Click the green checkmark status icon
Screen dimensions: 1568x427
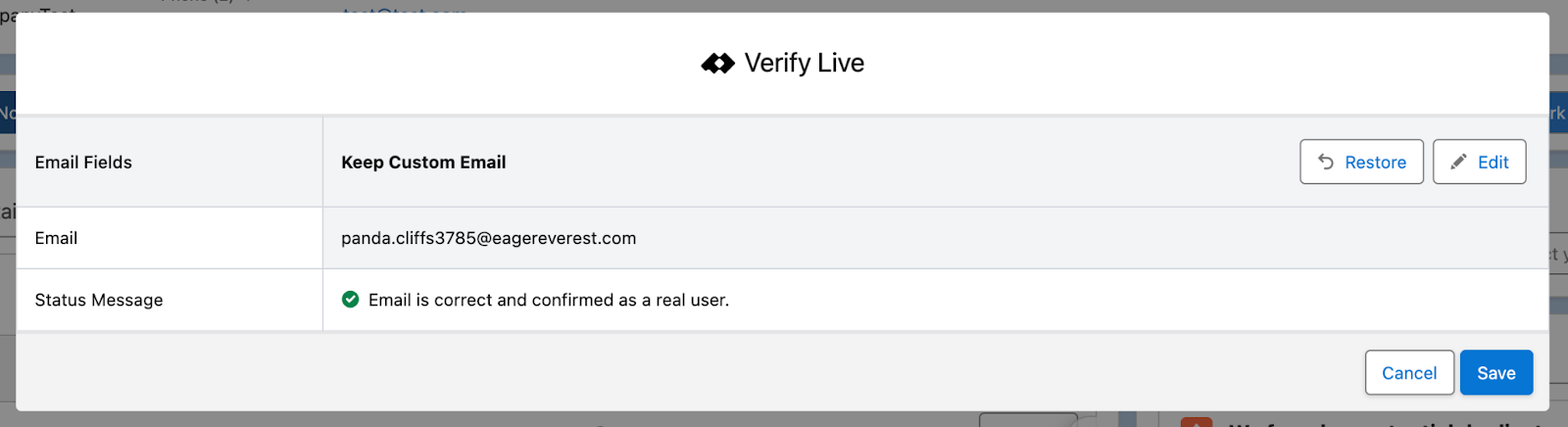pyautogui.click(x=350, y=300)
